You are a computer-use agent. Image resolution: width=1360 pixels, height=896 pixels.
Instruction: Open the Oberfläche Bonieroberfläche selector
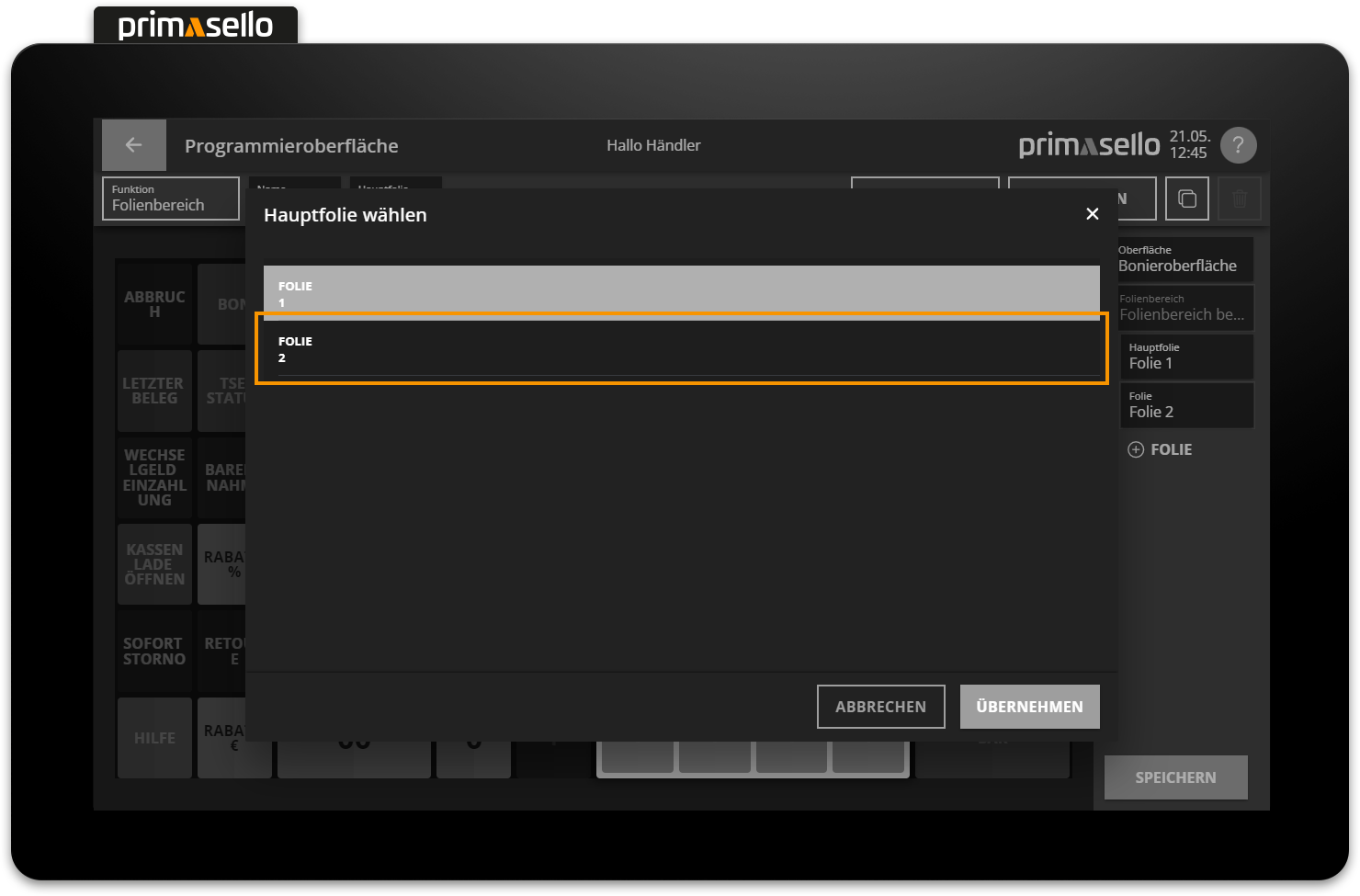click(1184, 259)
